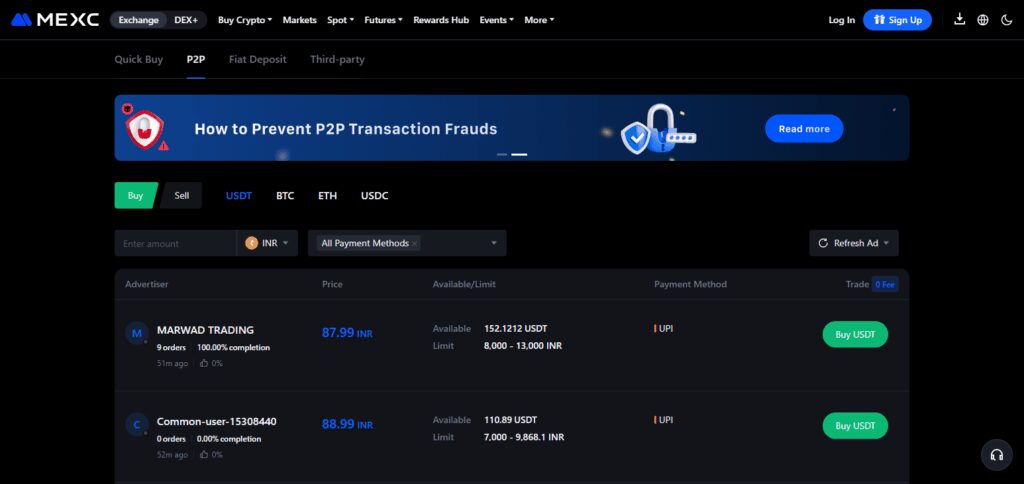Click the 0 Fee badge
This screenshot has width=1024, height=484.
click(x=885, y=284)
